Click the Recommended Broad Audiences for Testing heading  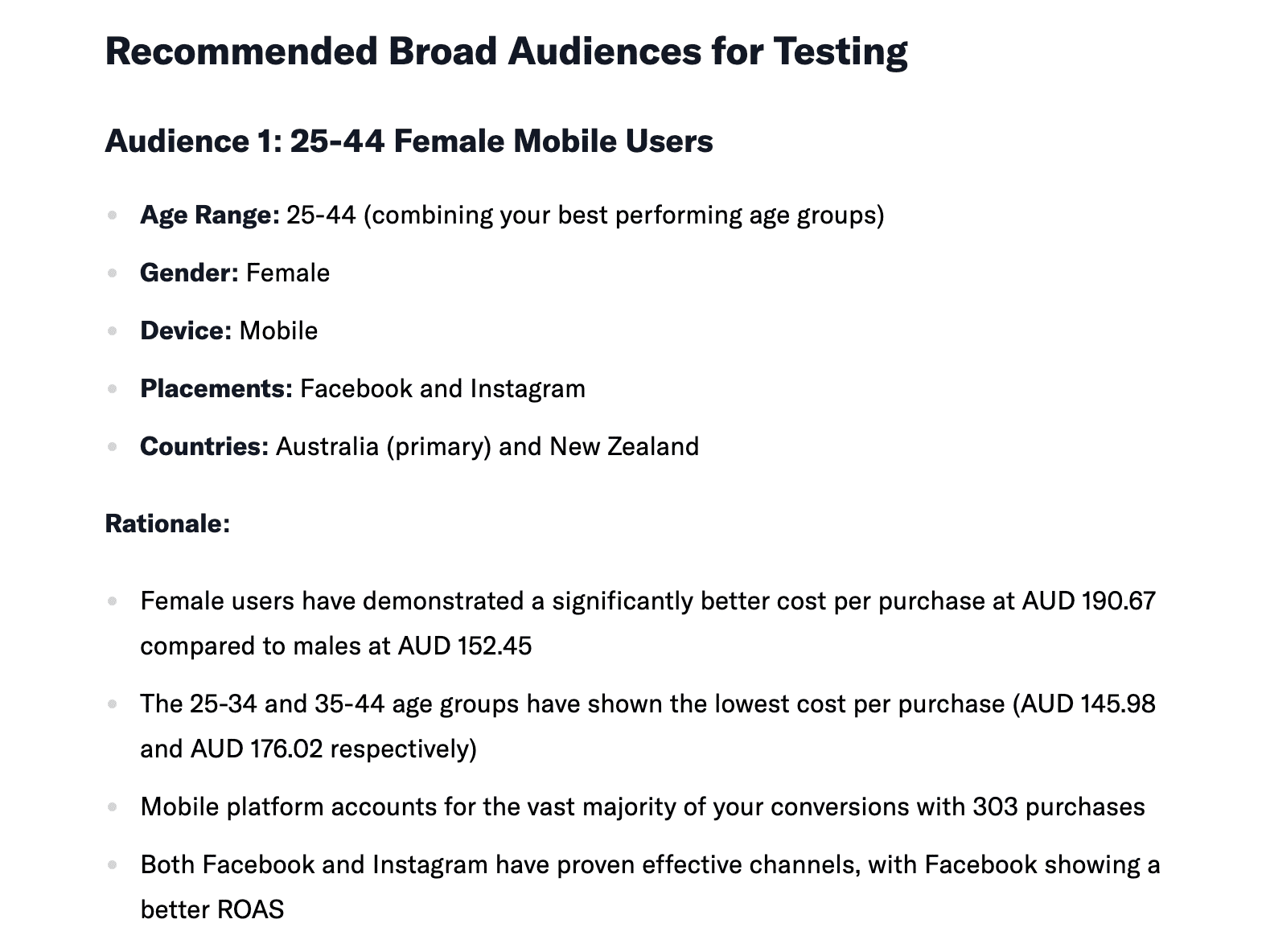506,51
